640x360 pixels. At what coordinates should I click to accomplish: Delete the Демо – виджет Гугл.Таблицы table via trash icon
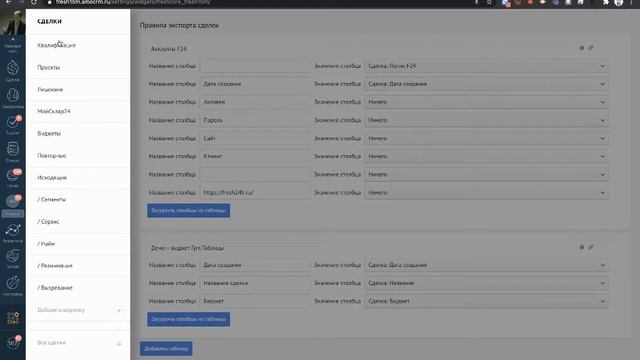(x=582, y=247)
